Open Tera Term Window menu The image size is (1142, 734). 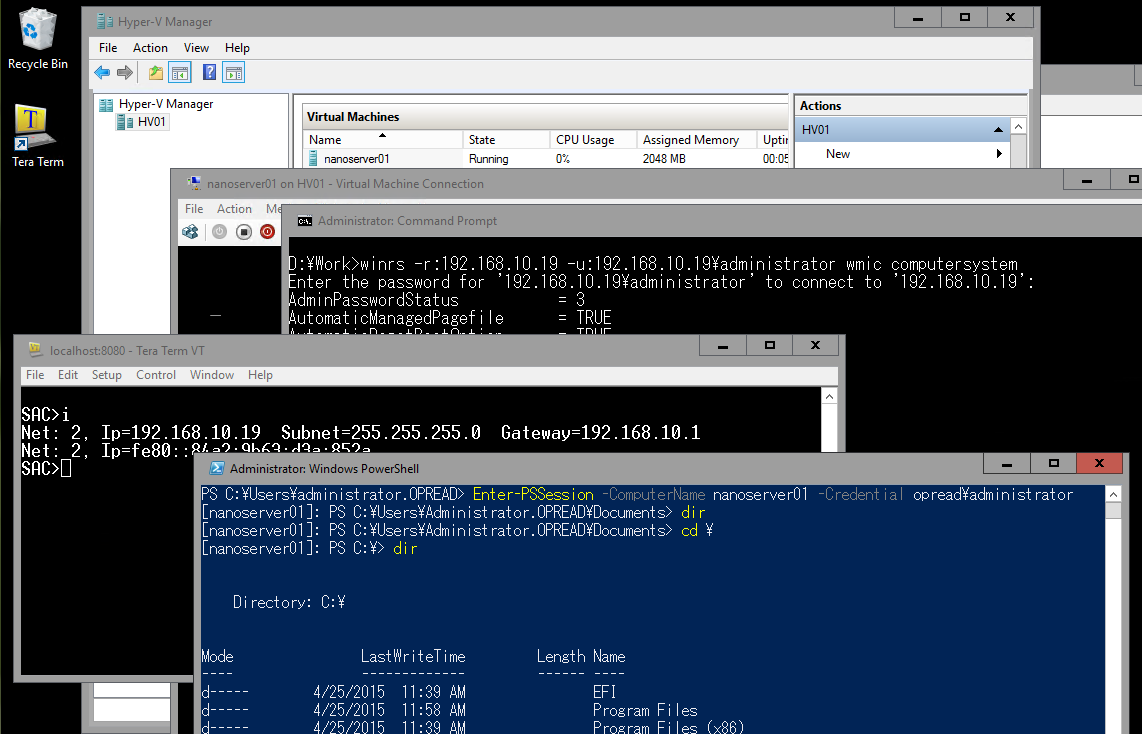(212, 374)
